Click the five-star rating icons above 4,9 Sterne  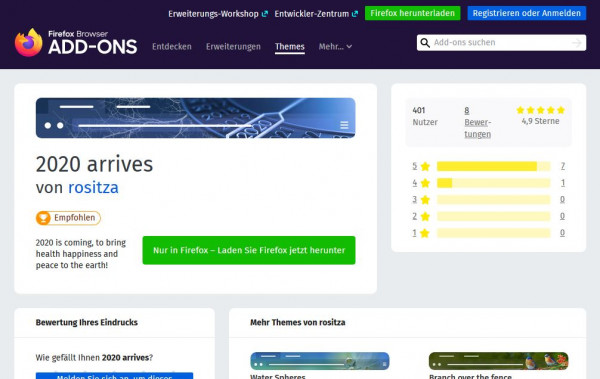click(540, 110)
